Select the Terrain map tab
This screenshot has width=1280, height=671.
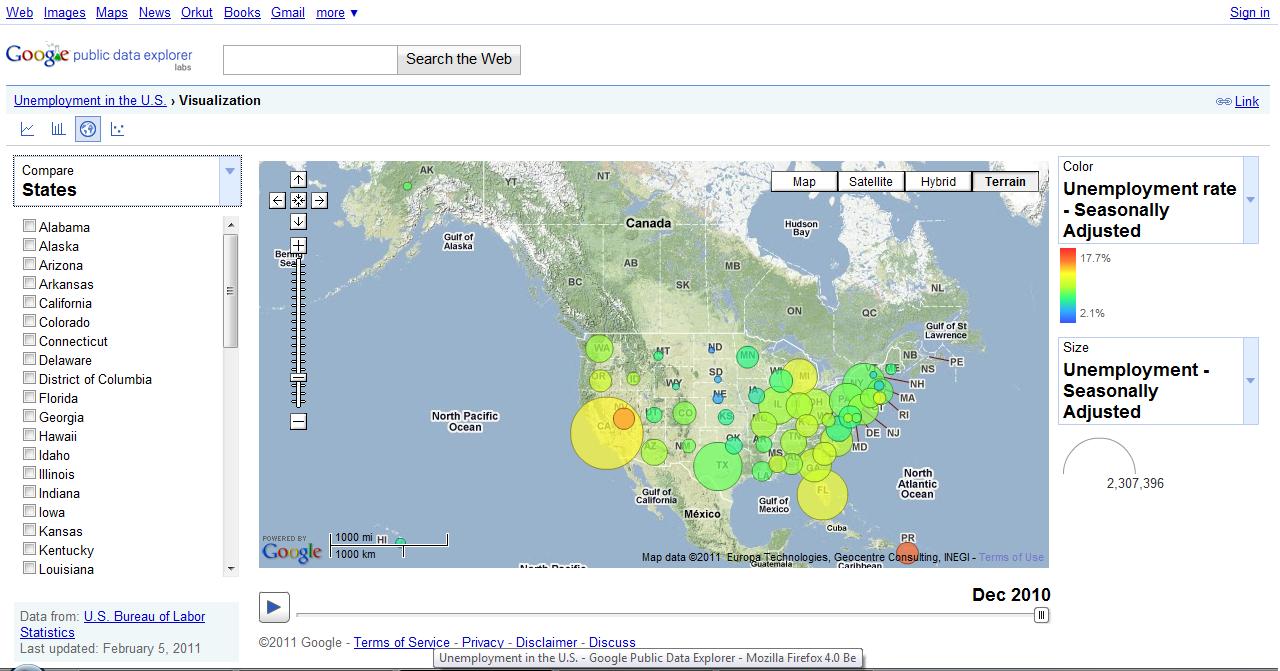click(1005, 181)
